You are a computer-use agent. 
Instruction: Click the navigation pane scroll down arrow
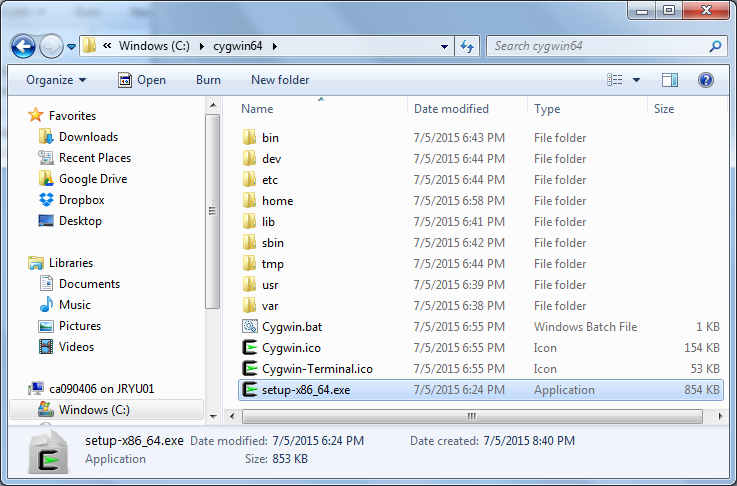coord(213,416)
